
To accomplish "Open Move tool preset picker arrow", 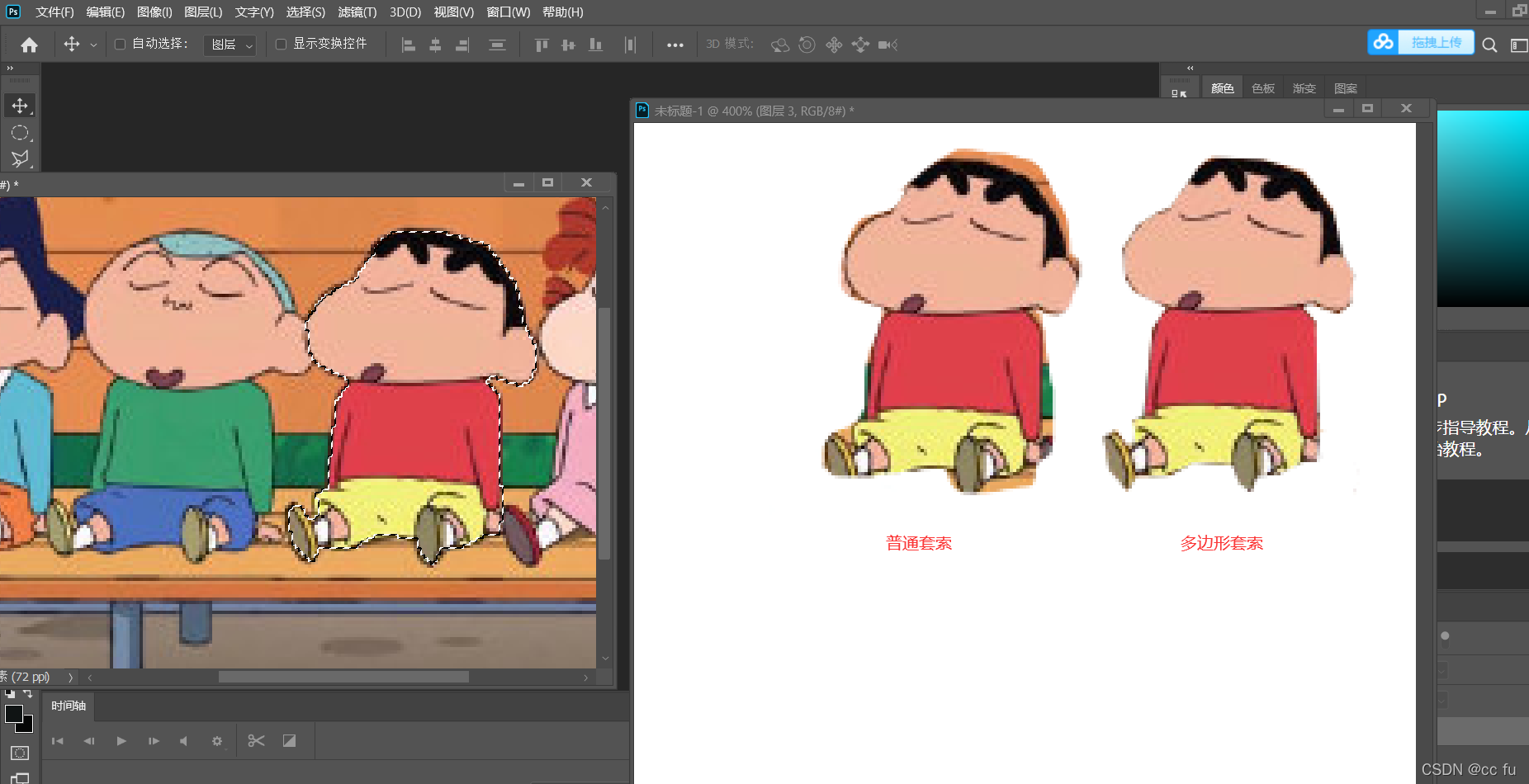I will [93, 45].
